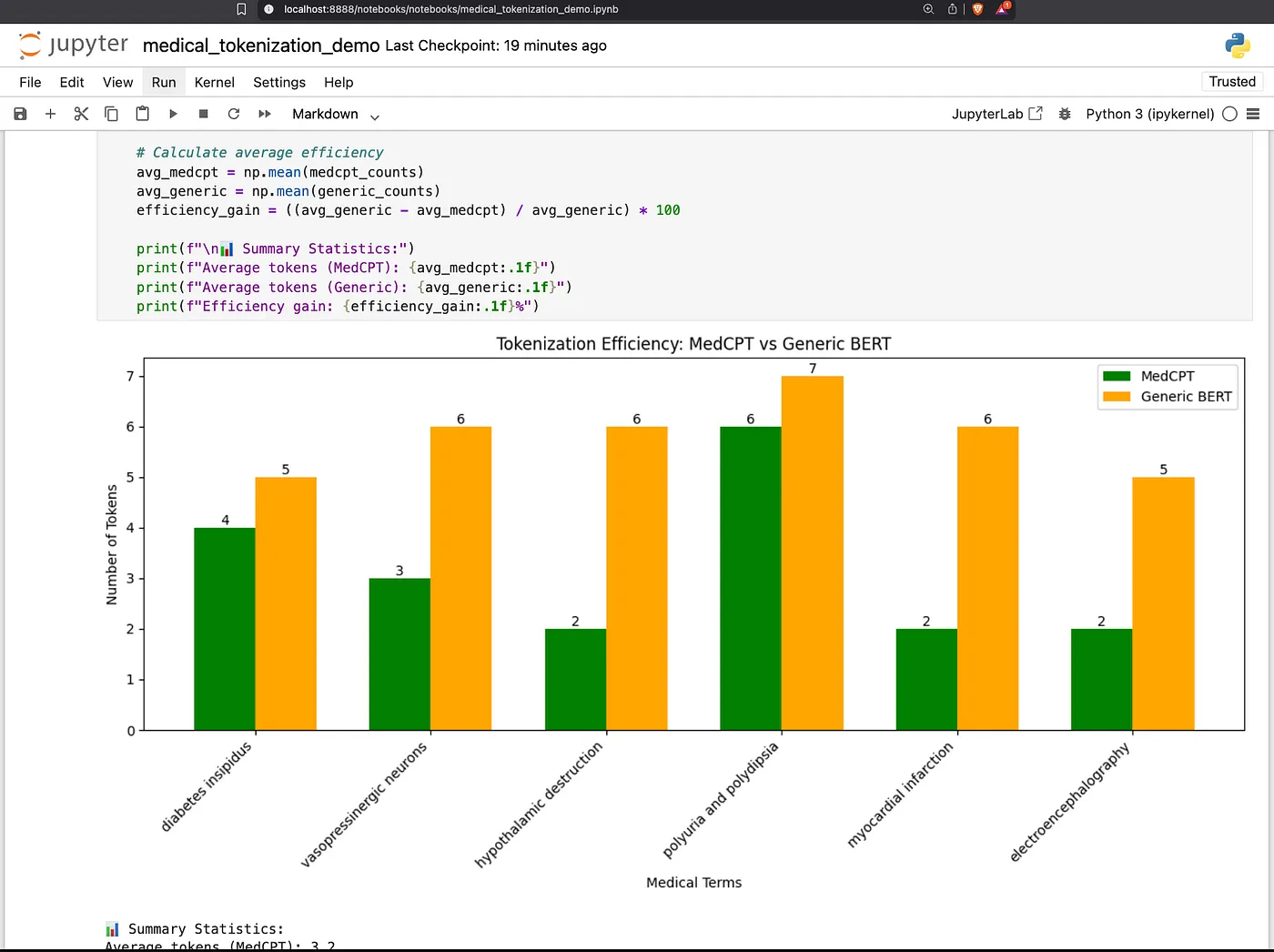Viewport: 1274px width, 952px height.
Task: Open the Markdown cell type dropdown
Action: [x=336, y=115]
